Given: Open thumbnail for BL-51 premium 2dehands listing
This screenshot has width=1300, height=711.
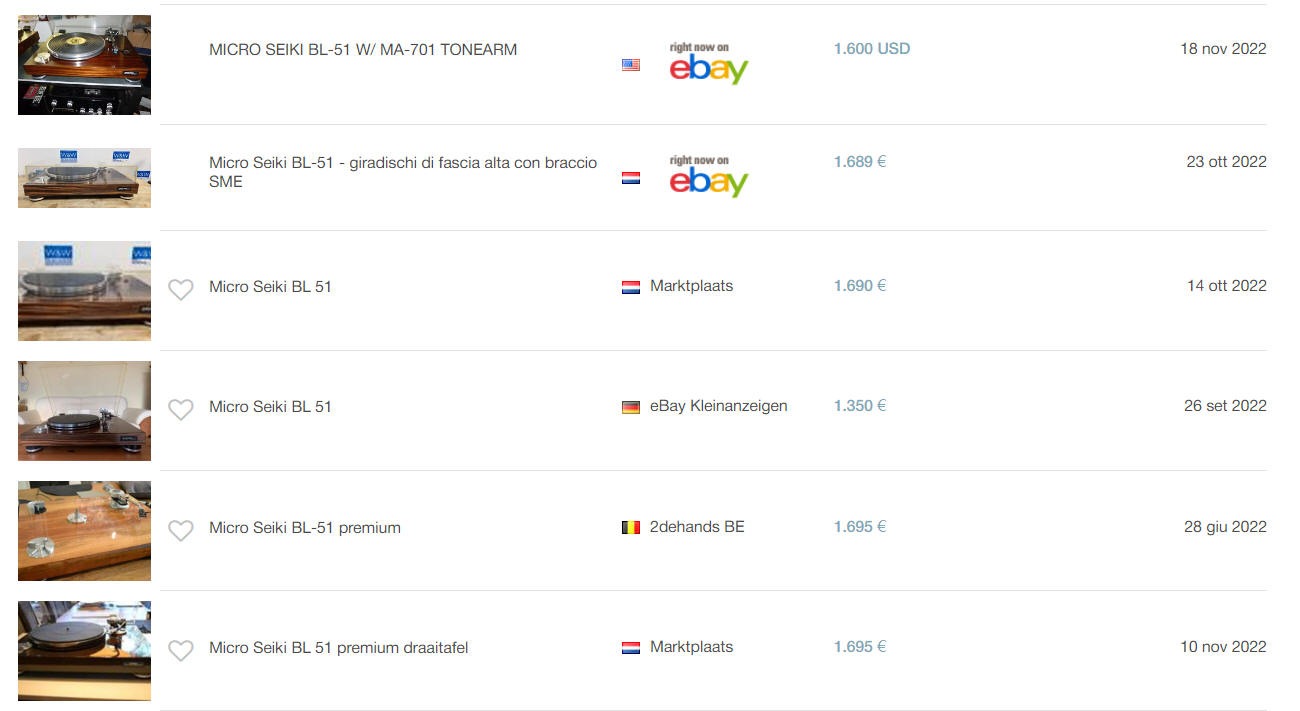Looking at the screenshot, I should coord(84,531).
